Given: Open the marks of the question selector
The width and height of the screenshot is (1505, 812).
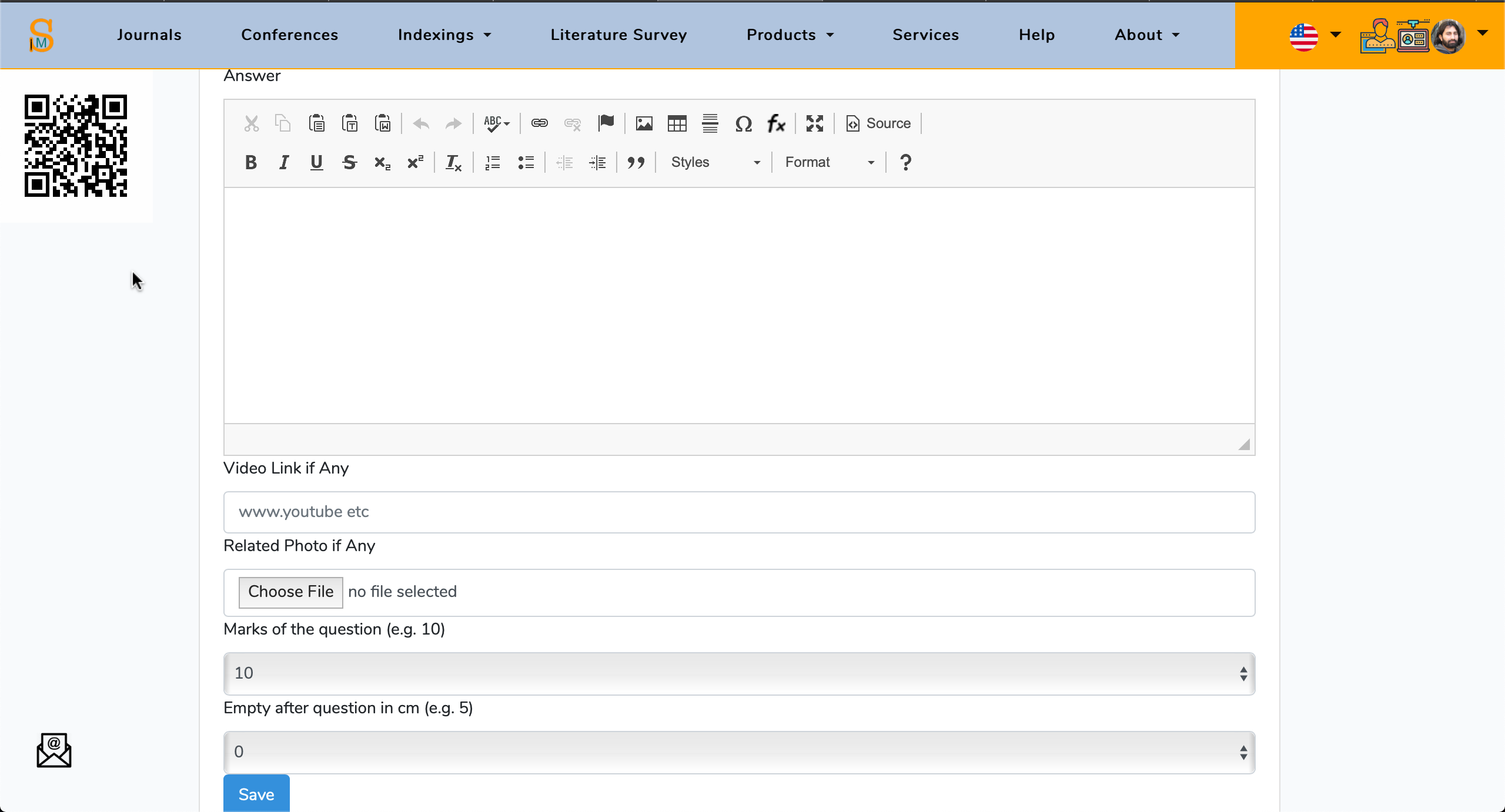Looking at the screenshot, I should (x=739, y=673).
